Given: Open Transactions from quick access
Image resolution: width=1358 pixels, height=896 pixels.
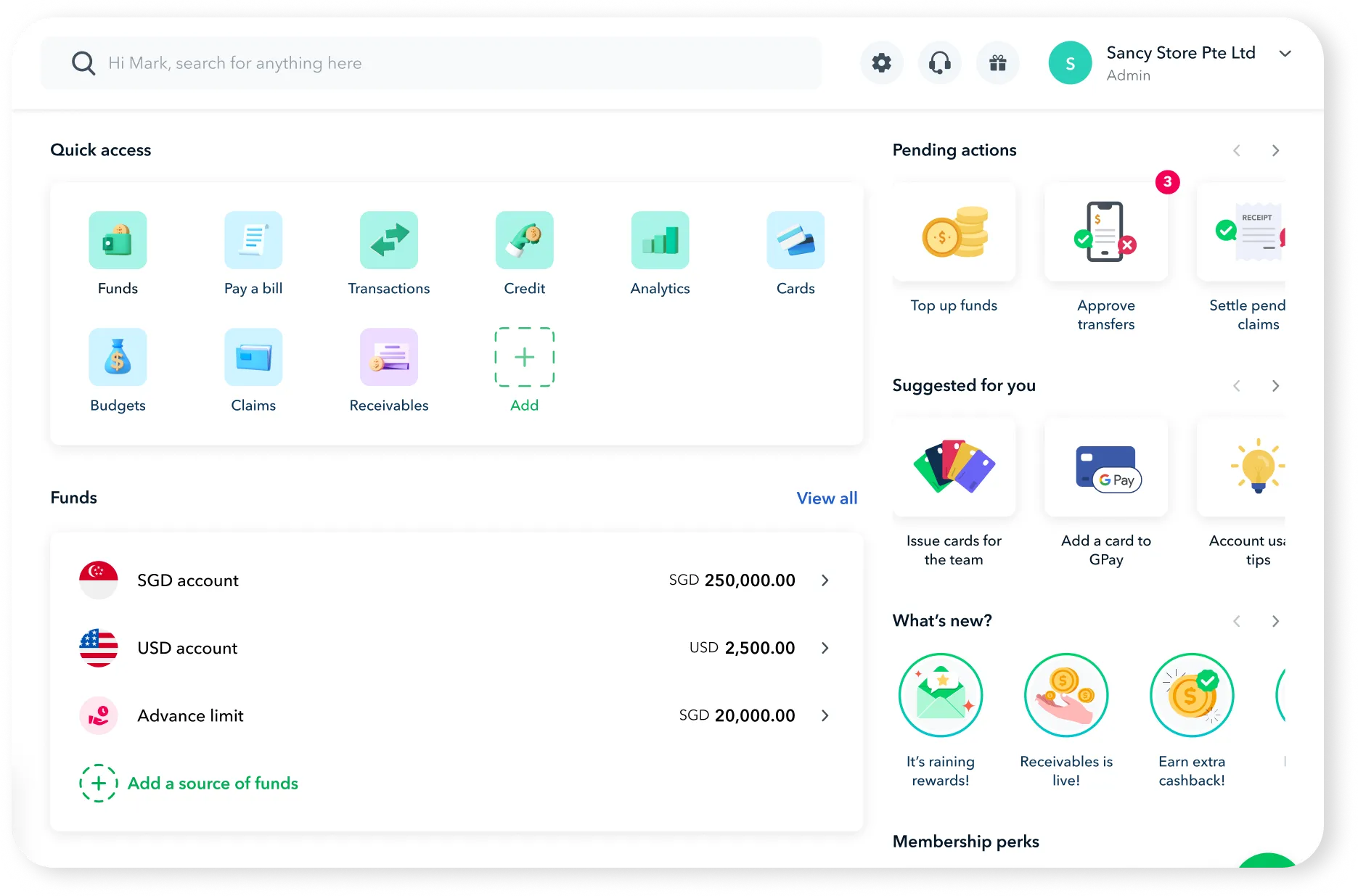Looking at the screenshot, I should 389,240.
